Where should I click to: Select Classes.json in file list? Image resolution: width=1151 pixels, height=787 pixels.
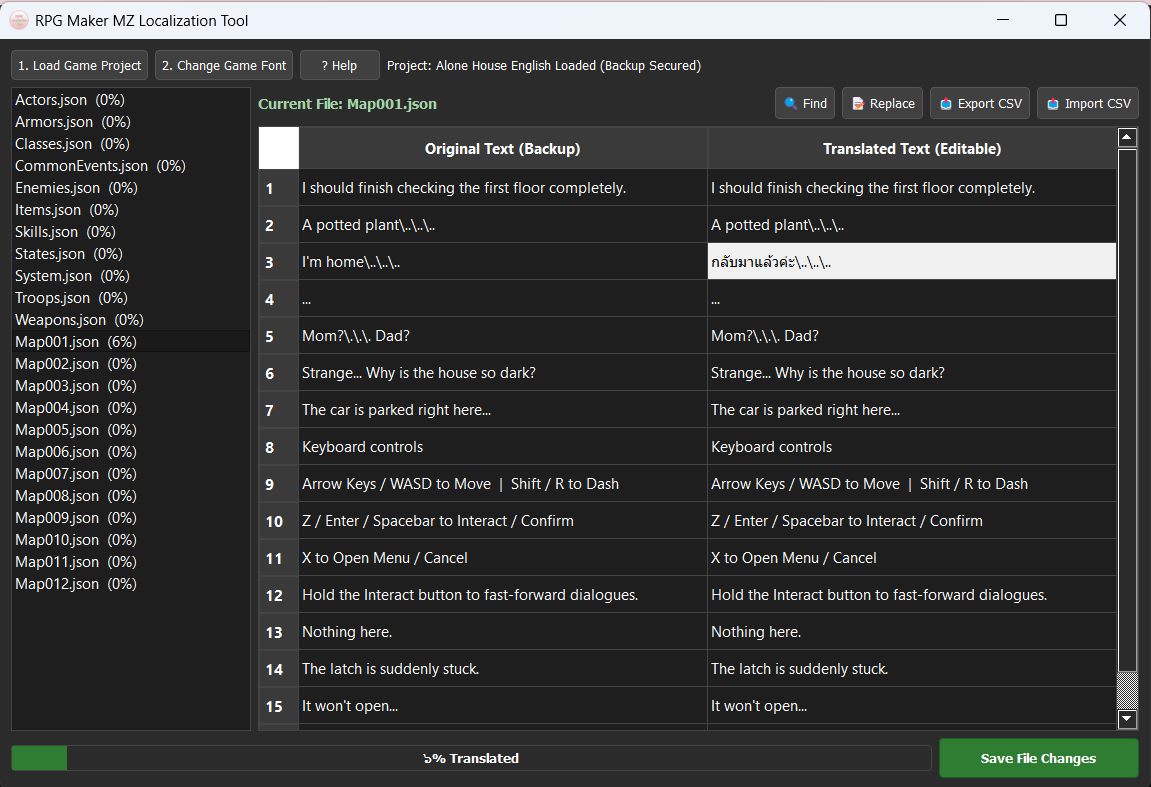coord(131,144)
